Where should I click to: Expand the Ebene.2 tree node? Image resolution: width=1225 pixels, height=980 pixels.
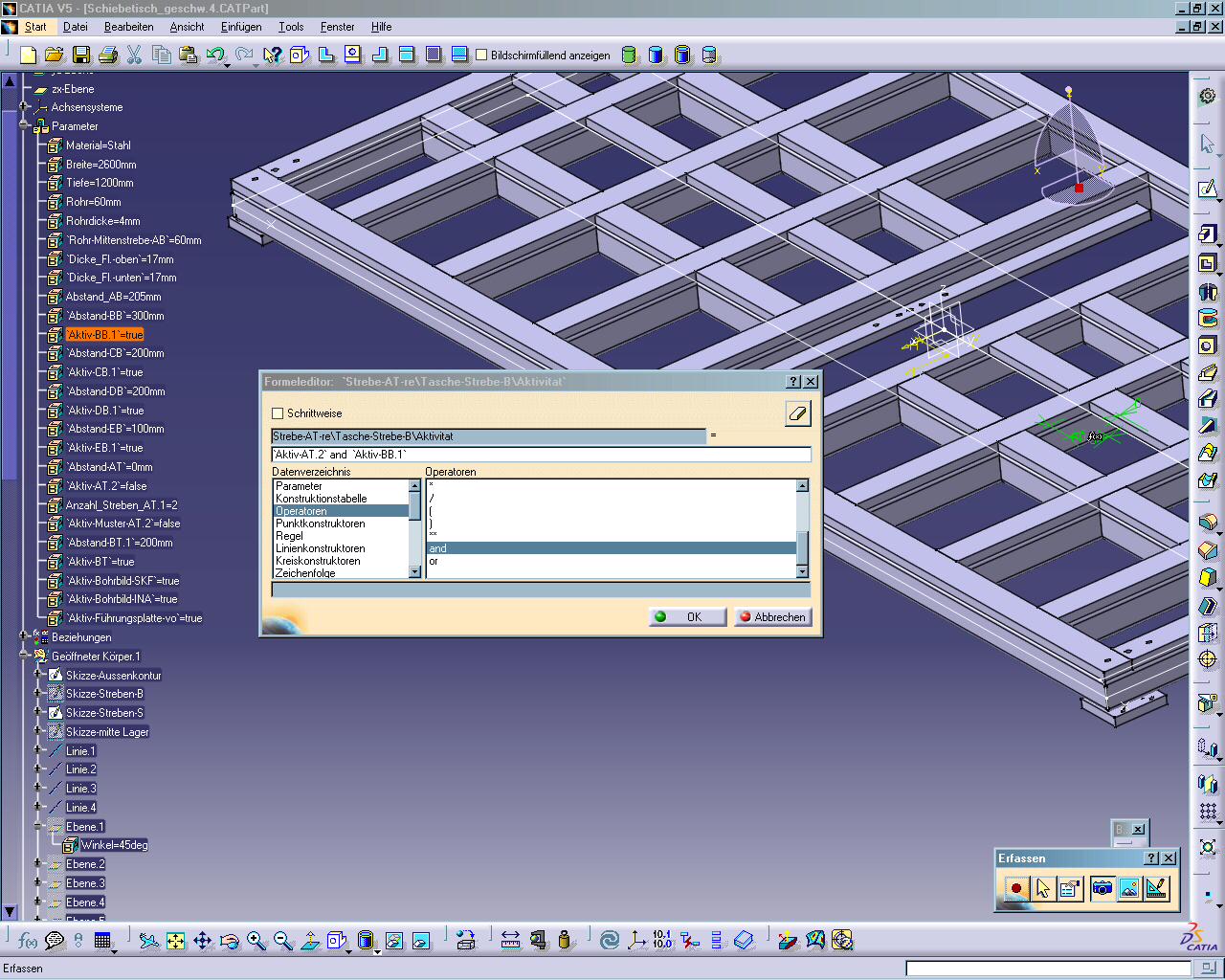coord(39,864)
